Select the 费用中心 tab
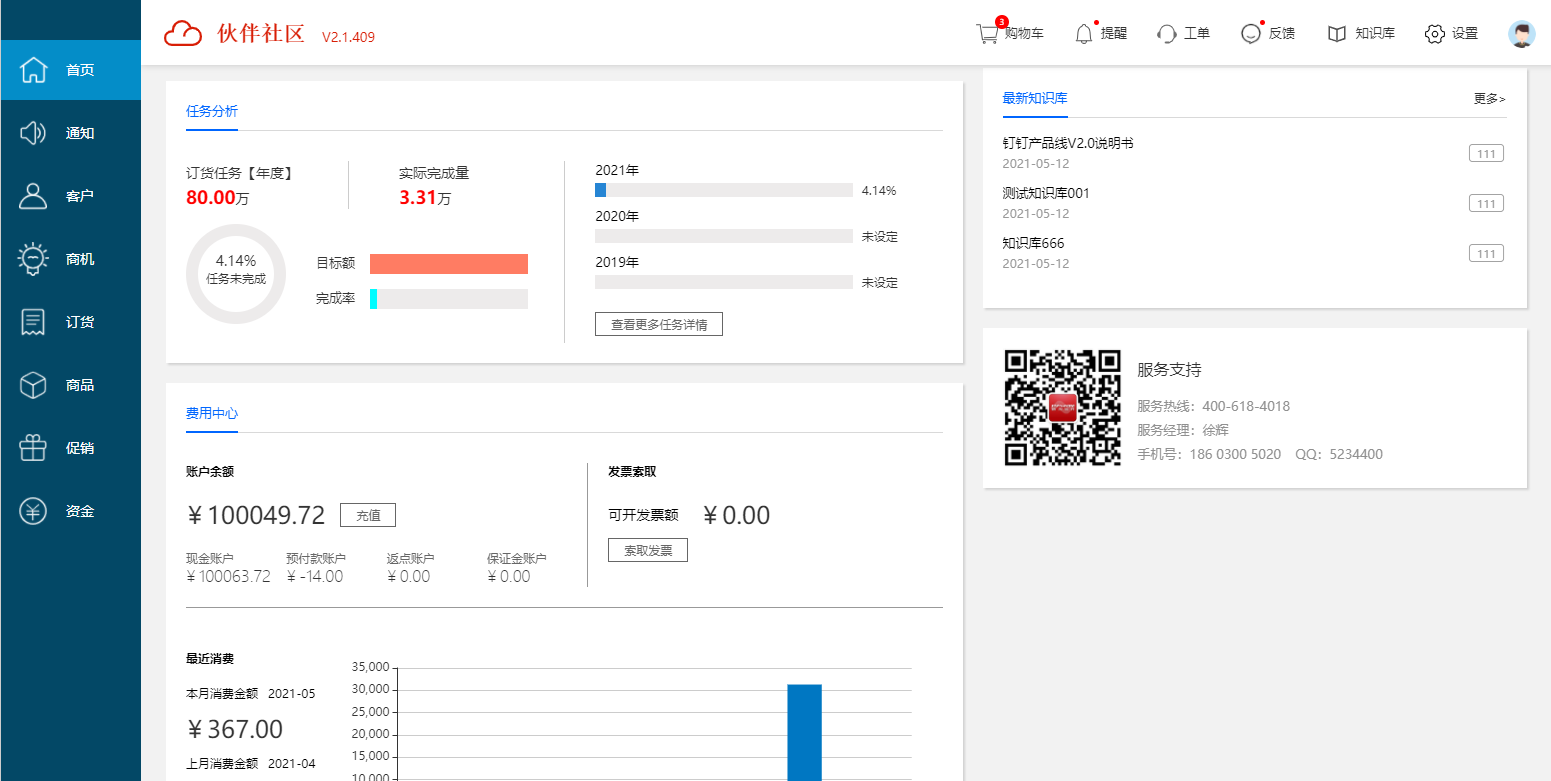This screenshot has width=1551, height=781. pos(212,413)
